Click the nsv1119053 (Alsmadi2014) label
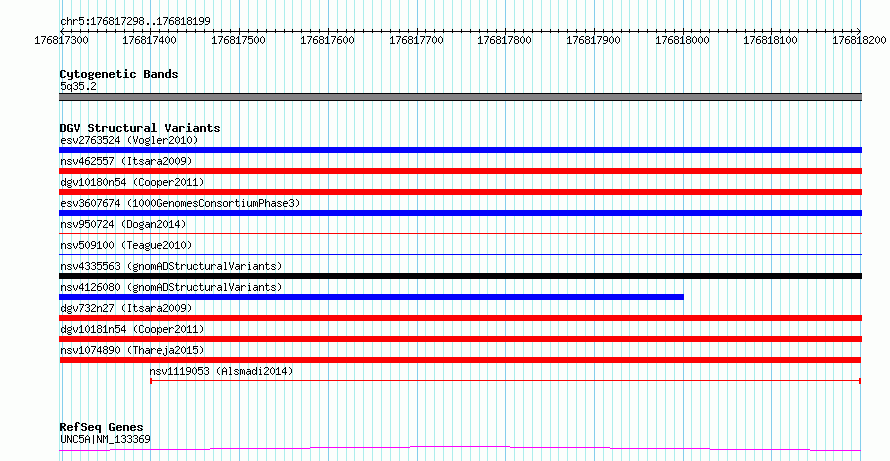890x461 pixels. coord(221,371)
